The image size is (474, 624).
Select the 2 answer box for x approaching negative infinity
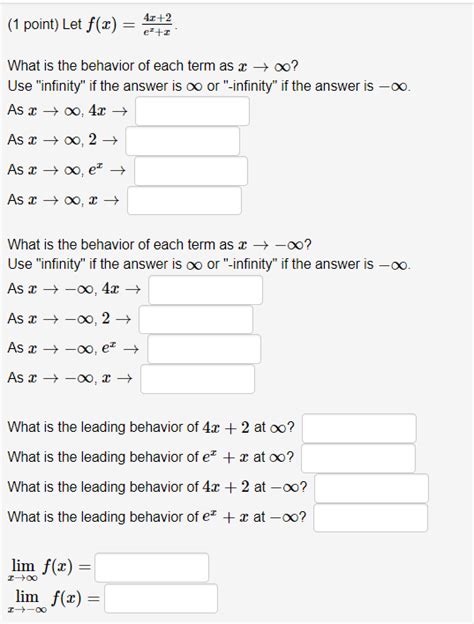pos(196,320)
